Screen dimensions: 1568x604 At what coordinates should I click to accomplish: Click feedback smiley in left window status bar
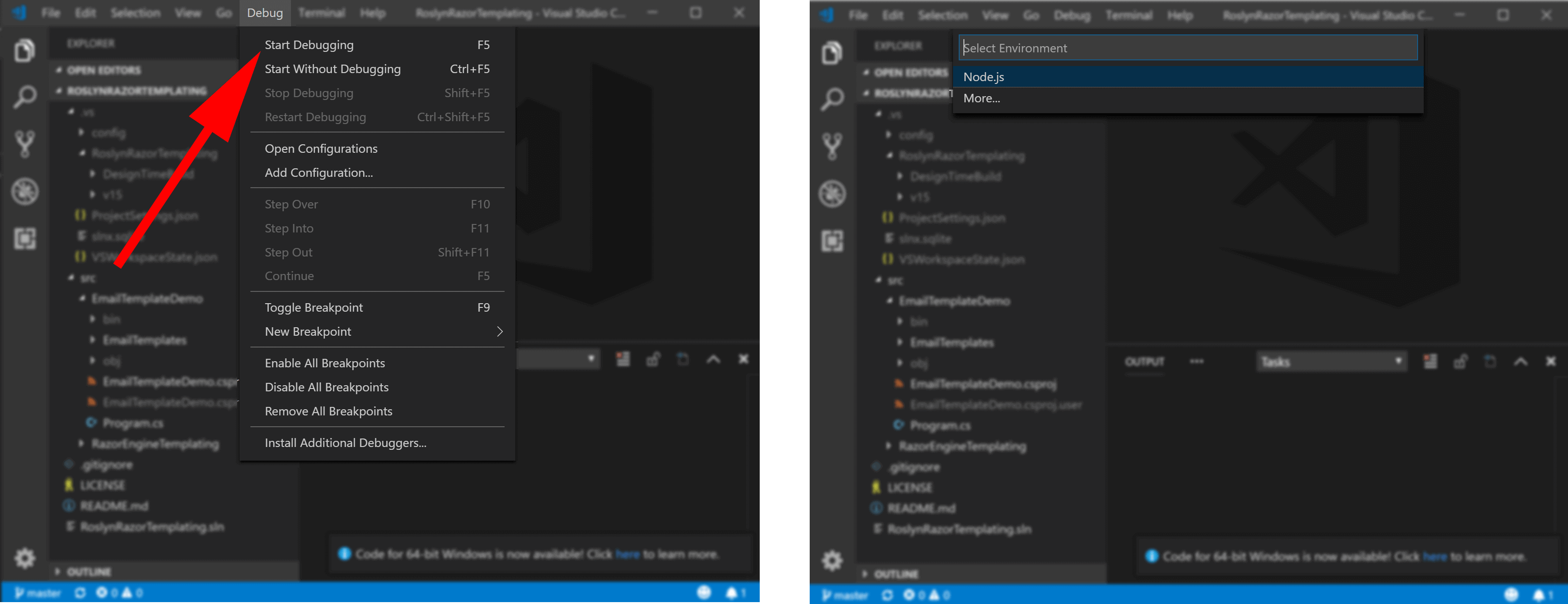(704, 592)
